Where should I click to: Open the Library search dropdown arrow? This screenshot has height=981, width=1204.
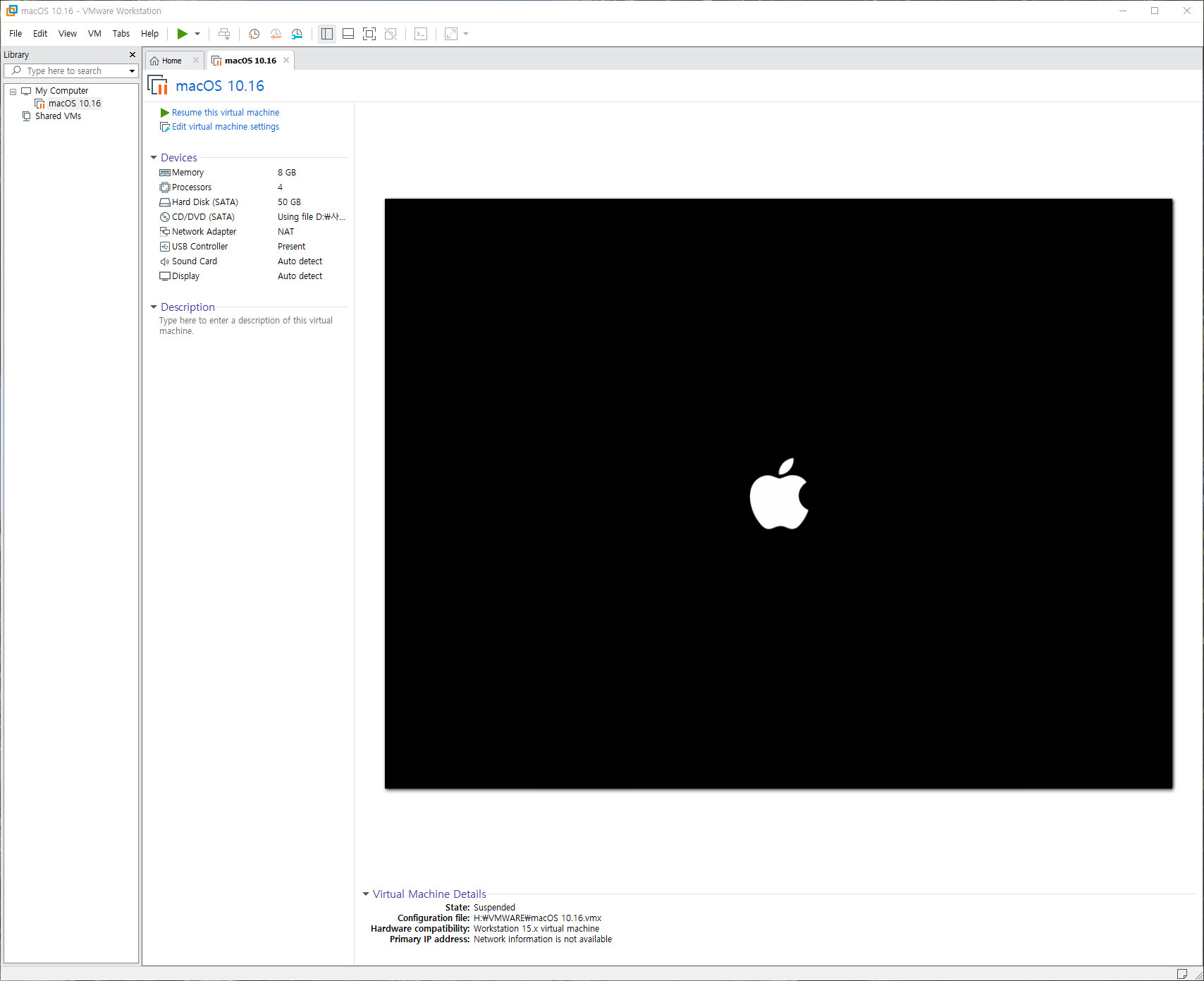132,71
